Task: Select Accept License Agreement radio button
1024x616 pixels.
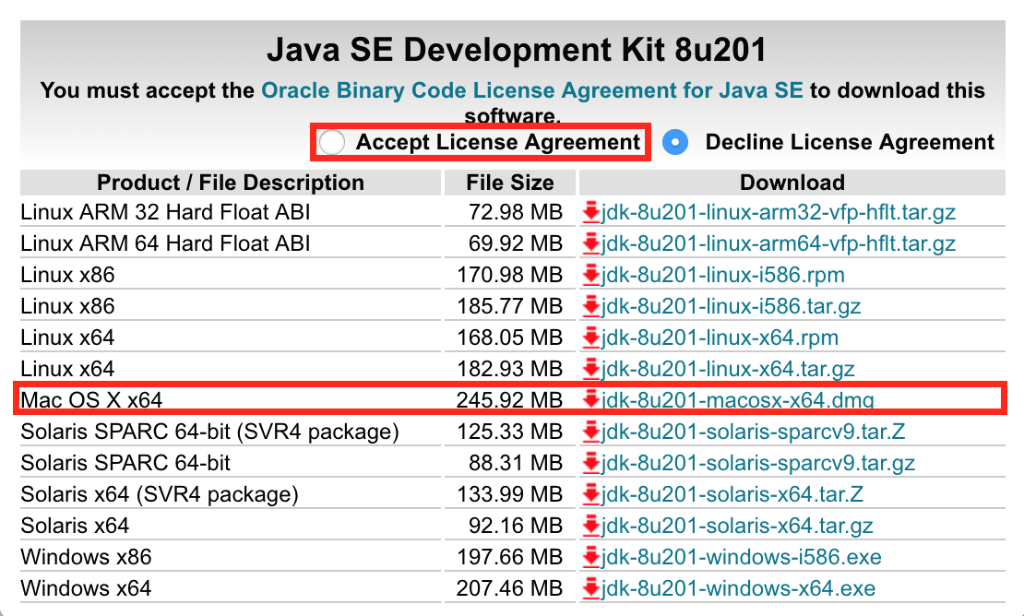Action: coord(332,142)
